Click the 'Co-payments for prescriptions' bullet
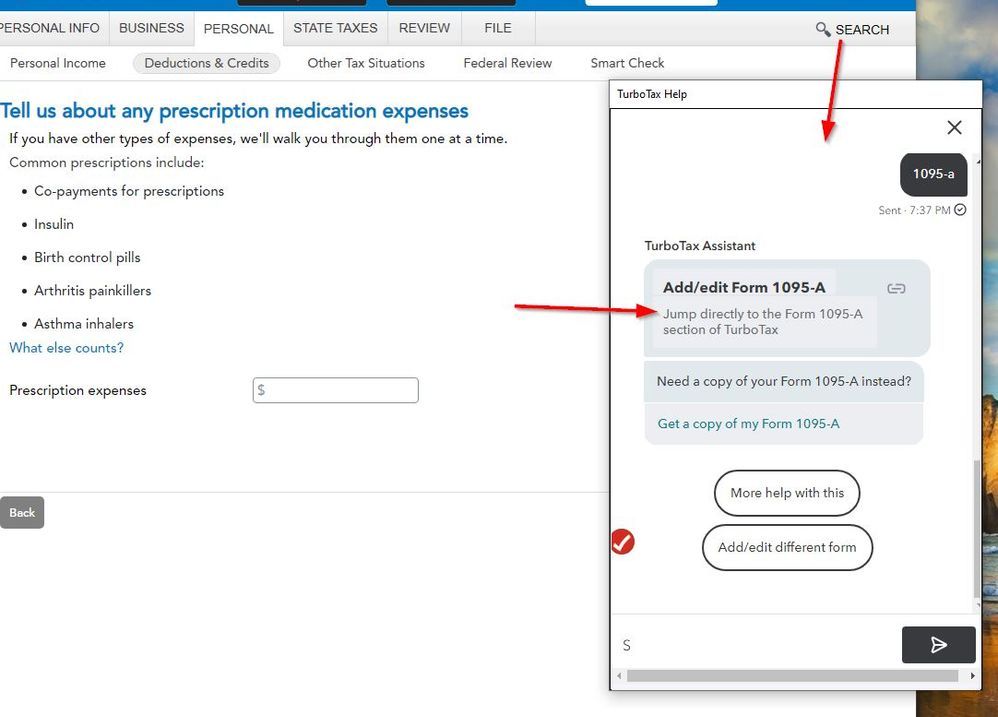Image resolution: width=998 pixels, height=717 pixels. pyautogui.click(x=129, y=191)
